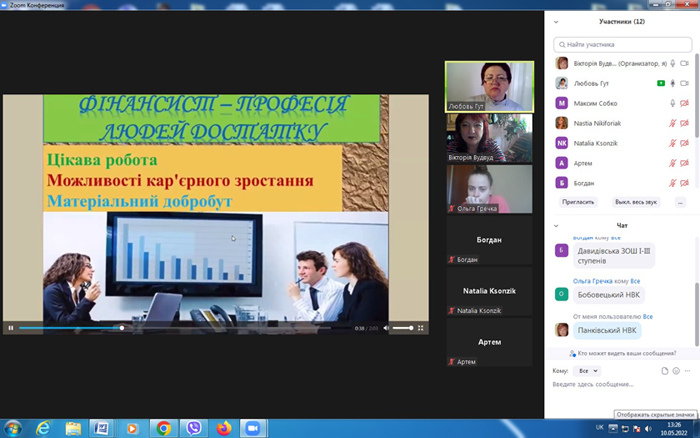Click the Пригласить button
Image resolution: width=700 pixels, height=438 pixels.
point(578,202)
